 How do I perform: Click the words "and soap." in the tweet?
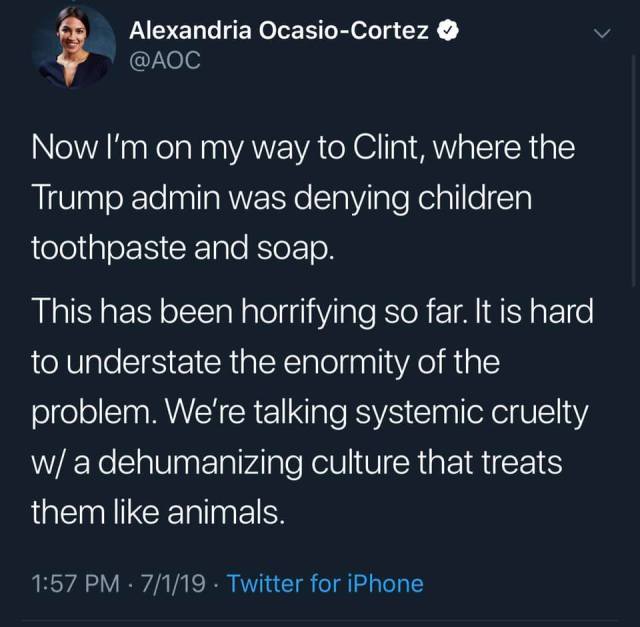click(264, 249)
